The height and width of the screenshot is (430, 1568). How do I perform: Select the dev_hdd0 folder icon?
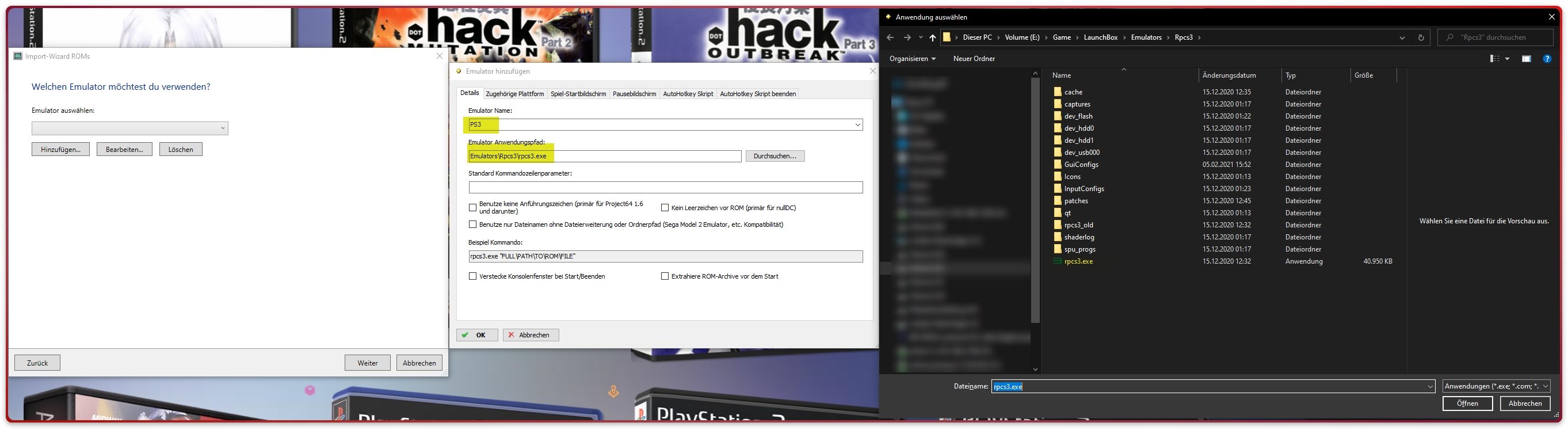pyautogui.click(x=1058, y=128)
